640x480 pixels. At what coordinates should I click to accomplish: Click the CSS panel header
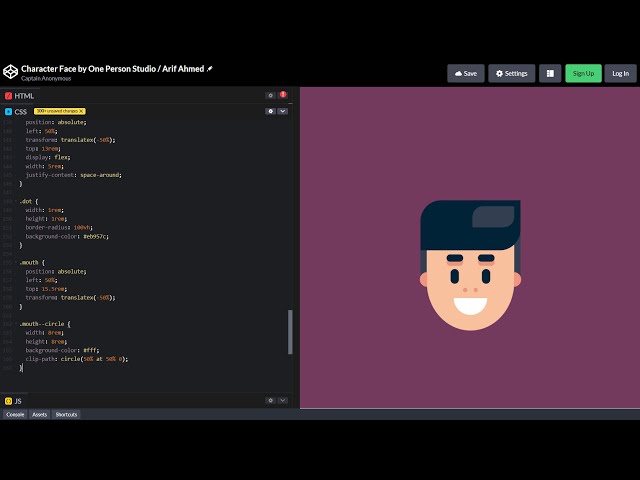click(16, 111)
